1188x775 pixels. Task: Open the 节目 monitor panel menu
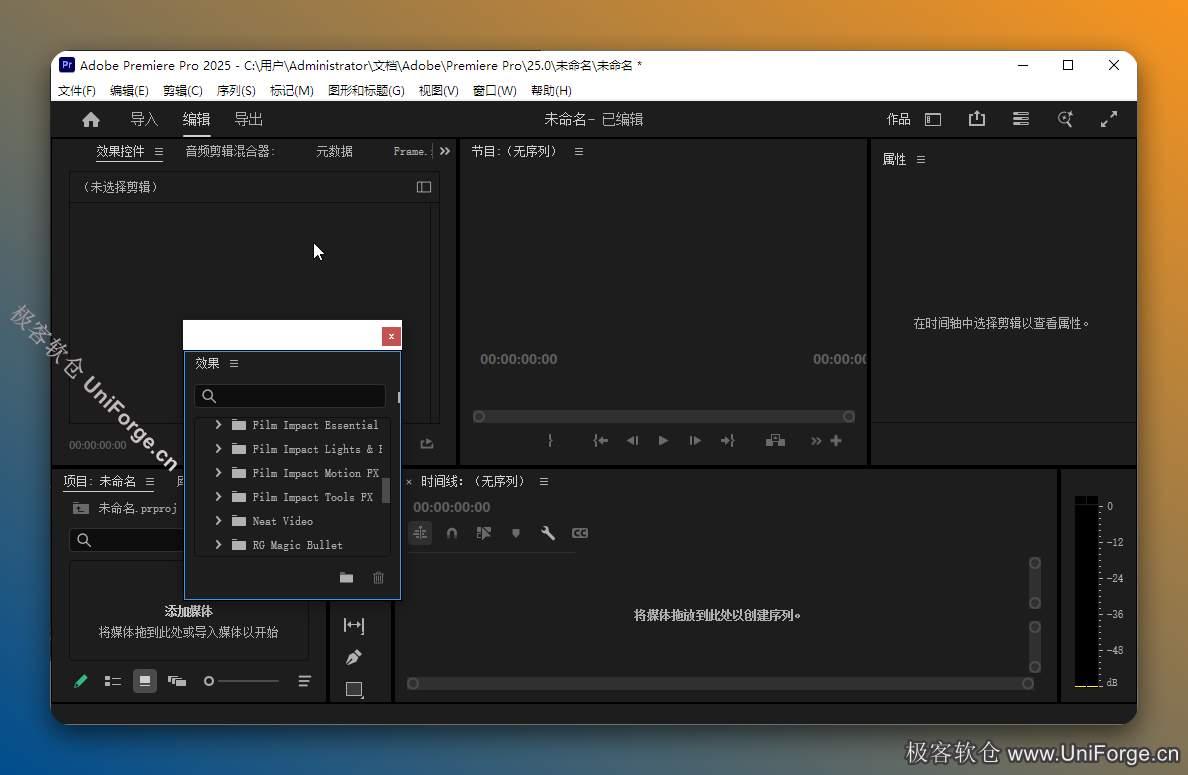pyautogui.click(x=579, y=152)
